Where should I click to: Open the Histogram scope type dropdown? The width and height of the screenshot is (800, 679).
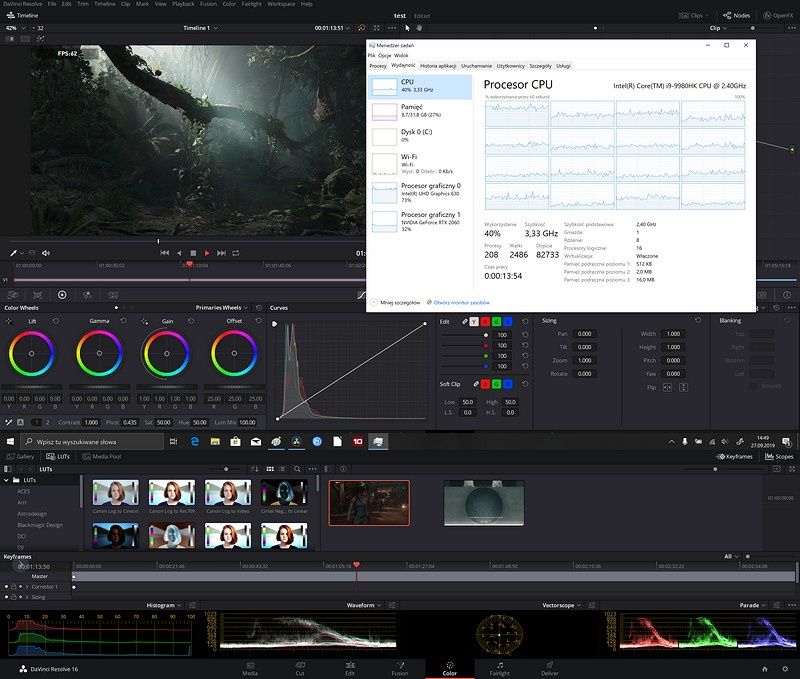(x=164, y=605)
